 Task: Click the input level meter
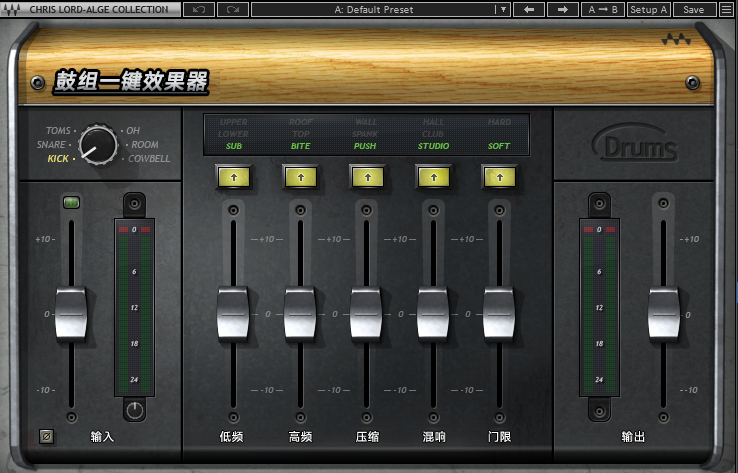point(135,307)
